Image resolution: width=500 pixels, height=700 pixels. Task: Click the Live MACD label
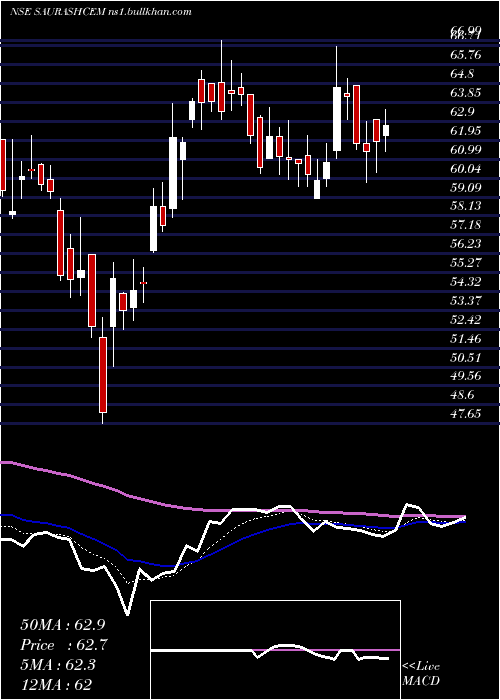pos(421,674)
